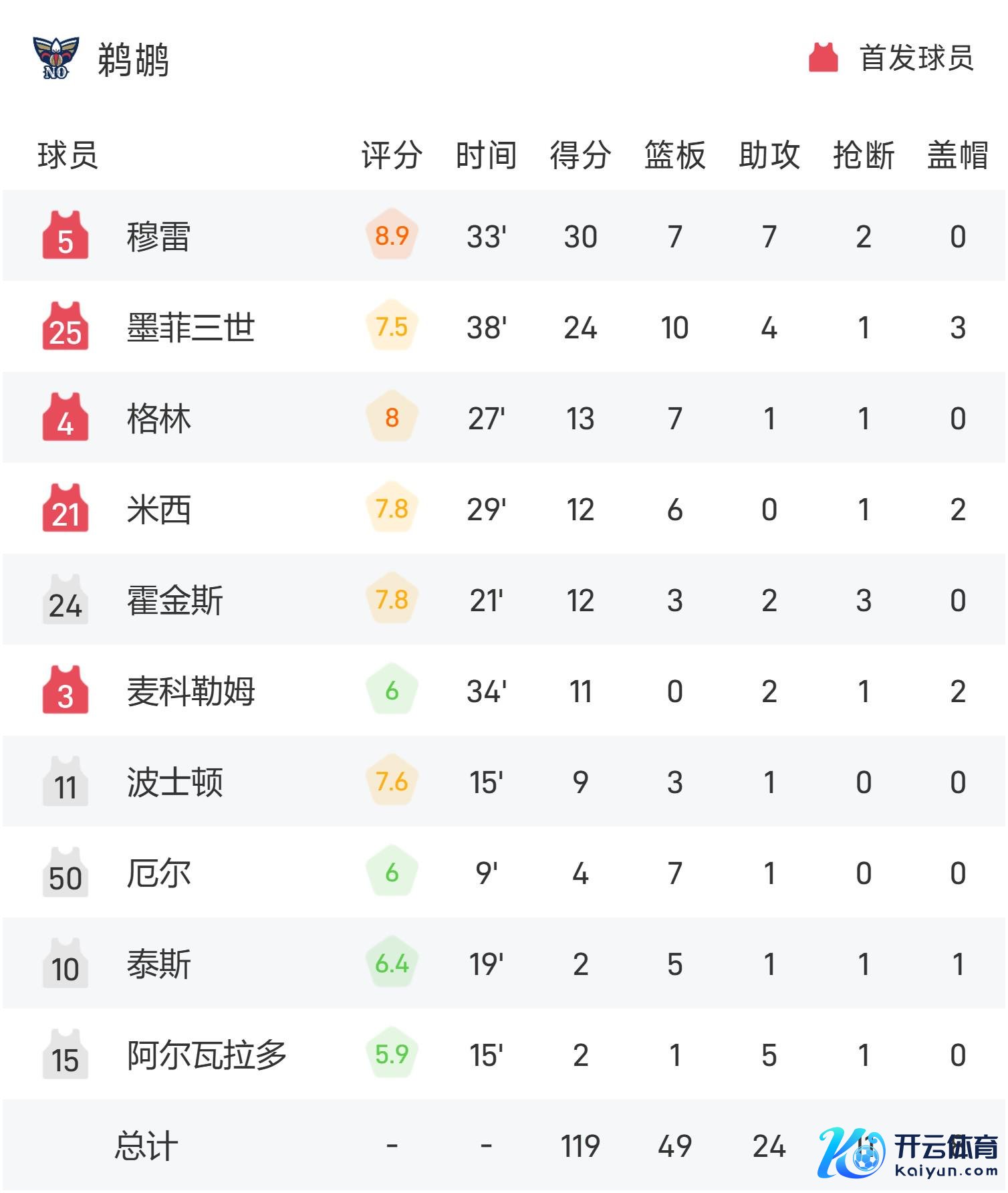Click the green 5.9 rating badge
The height and width of the screenshot is (1193, 1008).
pyautogui.click(x=392, y=1055)
